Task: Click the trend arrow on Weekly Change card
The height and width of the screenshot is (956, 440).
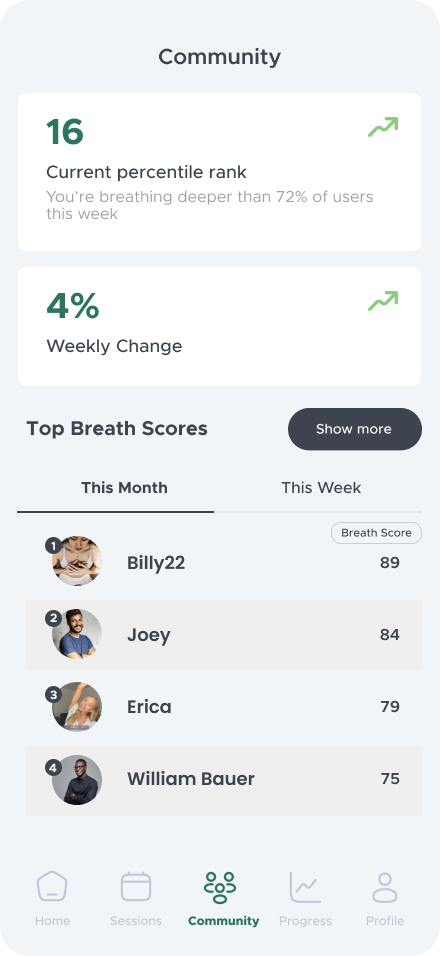Action: tap(383, 301)
